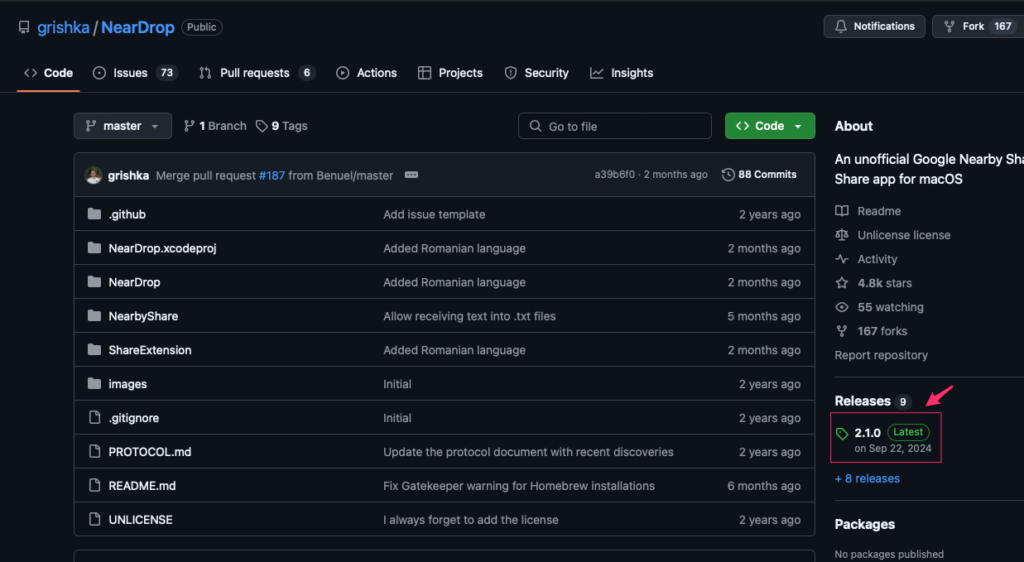Open the Issues tab
Screen dimensions: 1024x562
click(x=130, y=73)
